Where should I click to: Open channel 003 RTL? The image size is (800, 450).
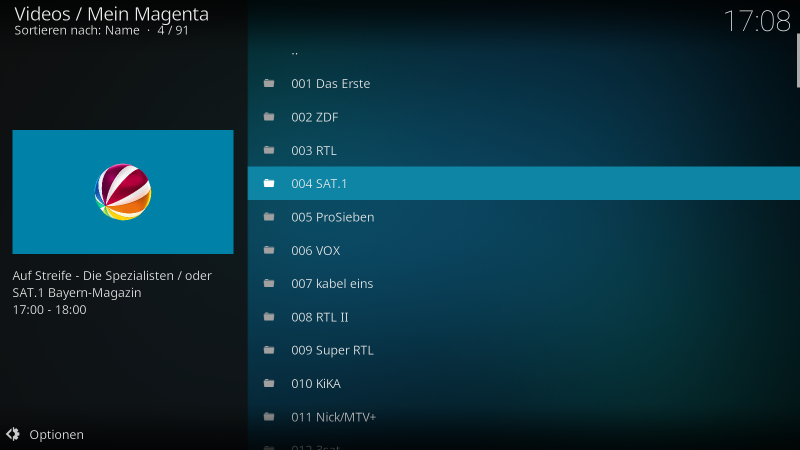522,150
